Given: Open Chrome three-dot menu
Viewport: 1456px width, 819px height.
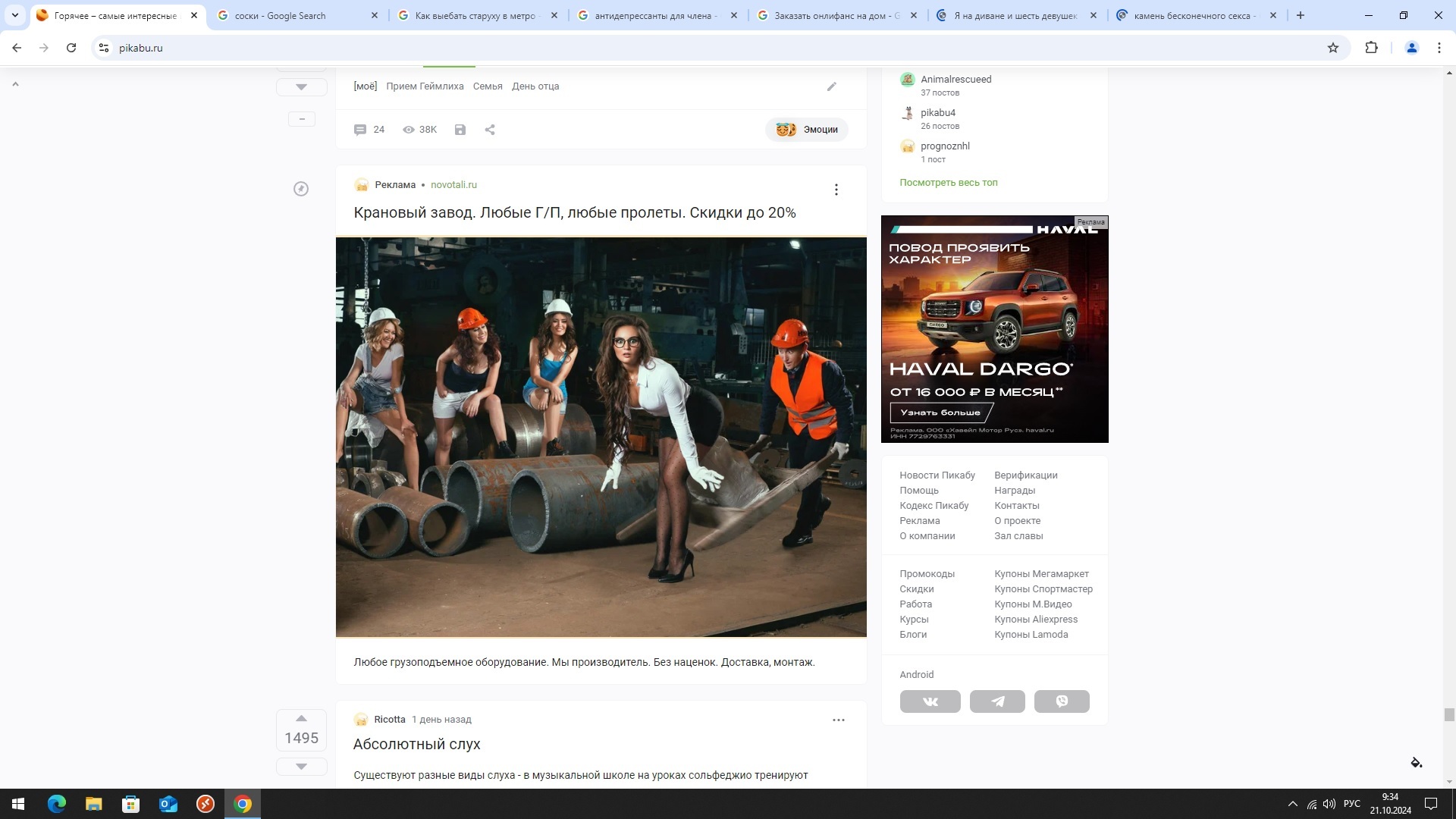Looking at the screenshot, I should (1439, 48).
